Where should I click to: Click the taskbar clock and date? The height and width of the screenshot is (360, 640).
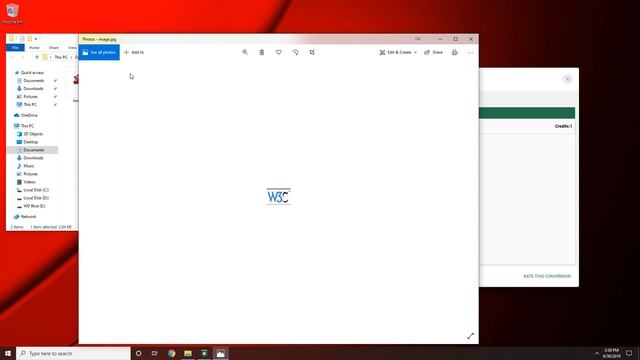click(x=611, y=353)
